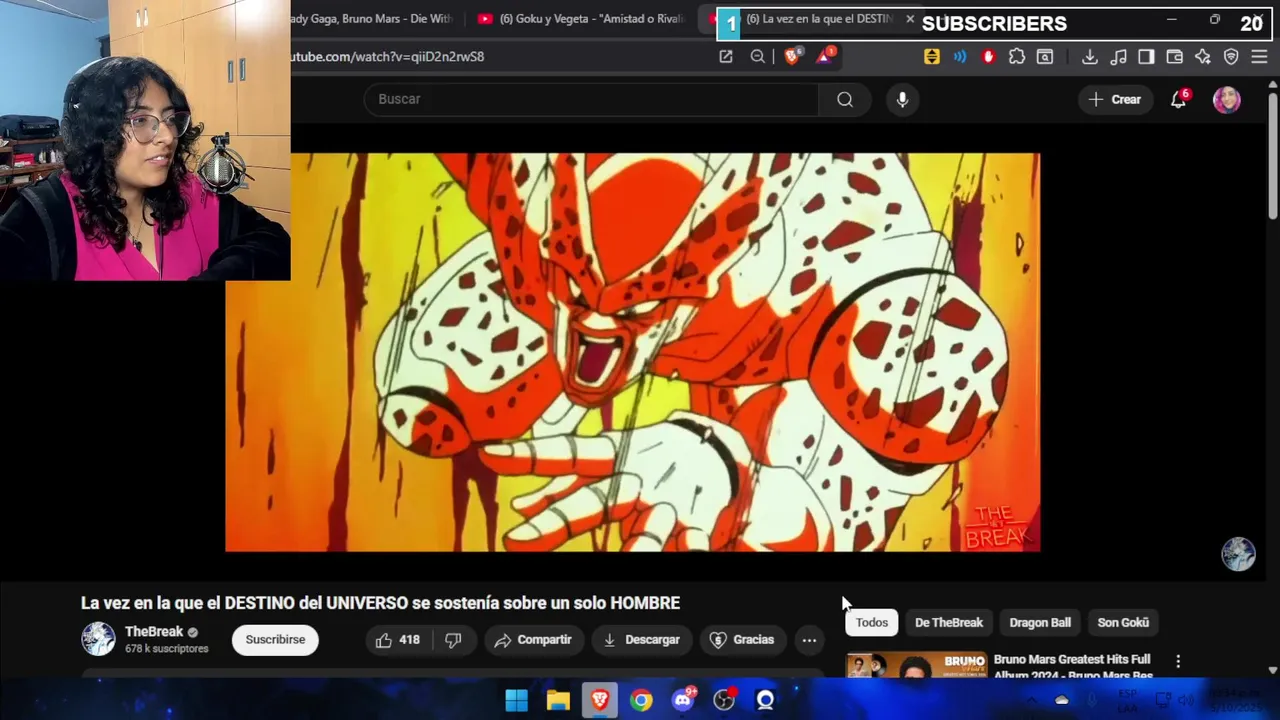Open File Explorer from the taskbar

(x=558, y=700)
